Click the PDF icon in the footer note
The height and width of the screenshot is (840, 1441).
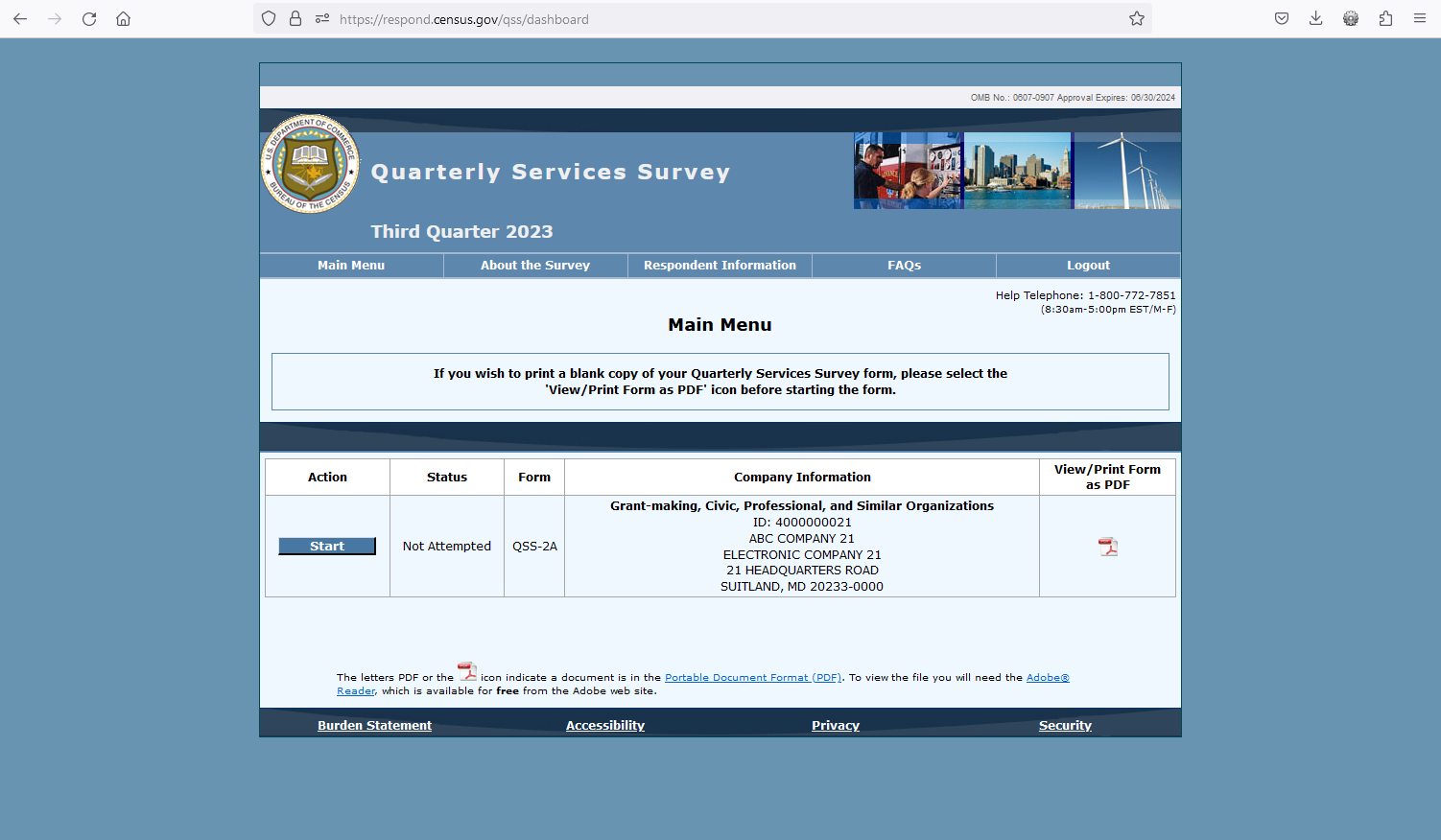(x=467, y=671)
